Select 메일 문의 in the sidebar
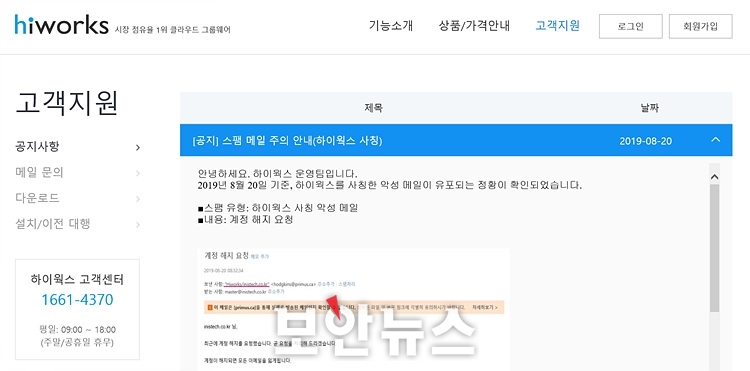Image resolution: width=750 pixels, height=371 pixels. click(x=39, y=173)
